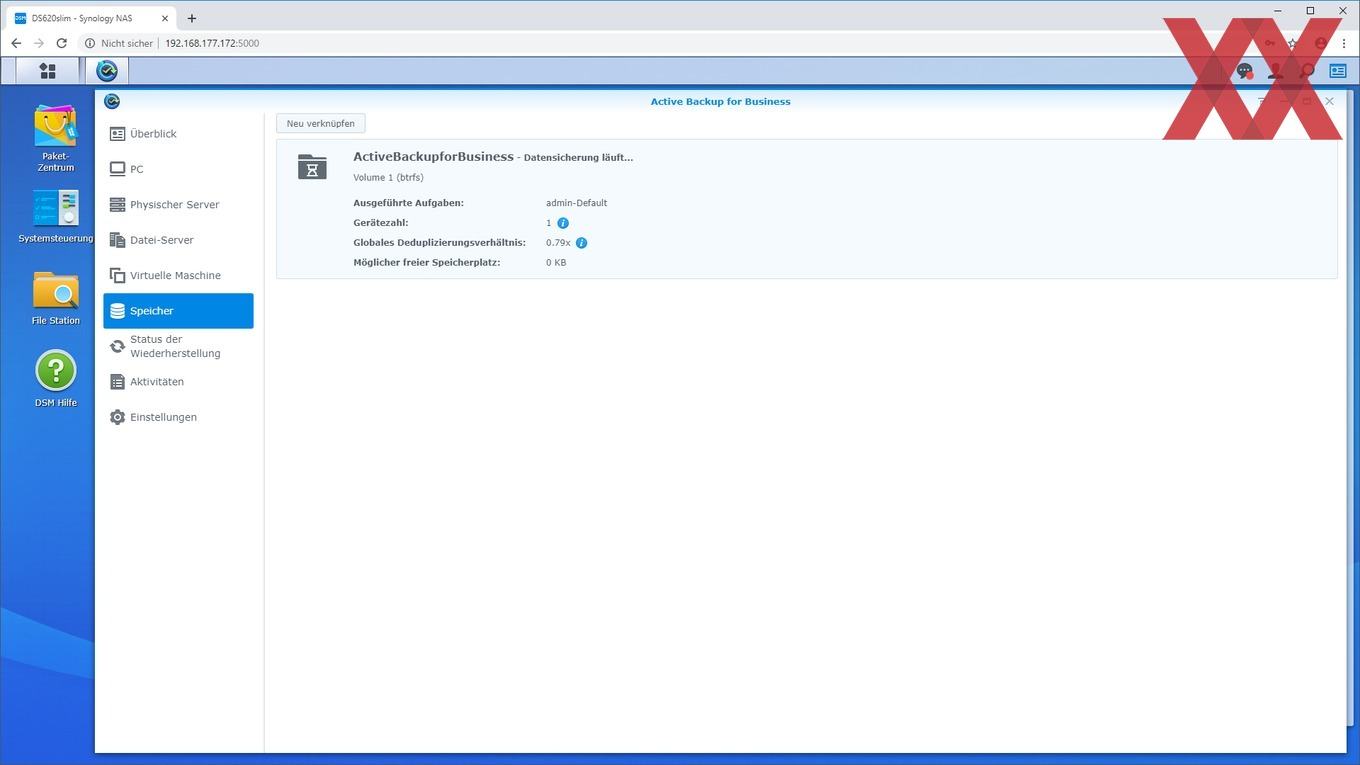Click Volume 1 (btrfs) text

(x=388, y=178)
